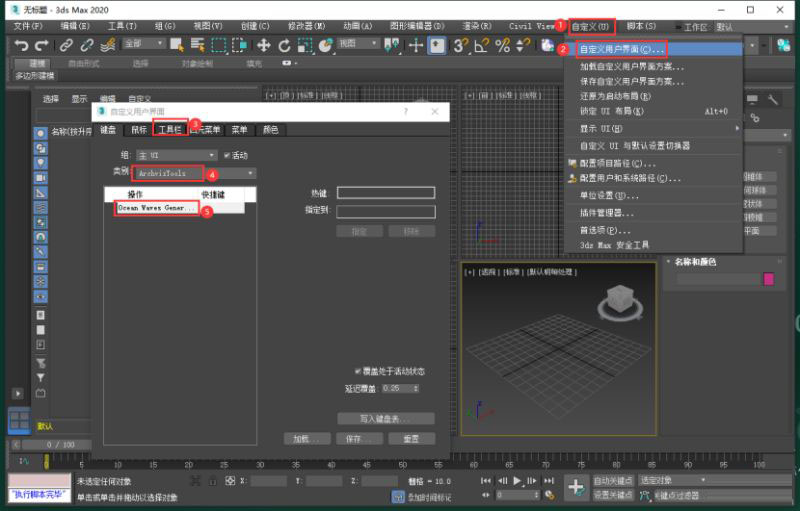Click the Select and Place icon
The height and width of the screenshot is (511, 800).
point(325,45)
